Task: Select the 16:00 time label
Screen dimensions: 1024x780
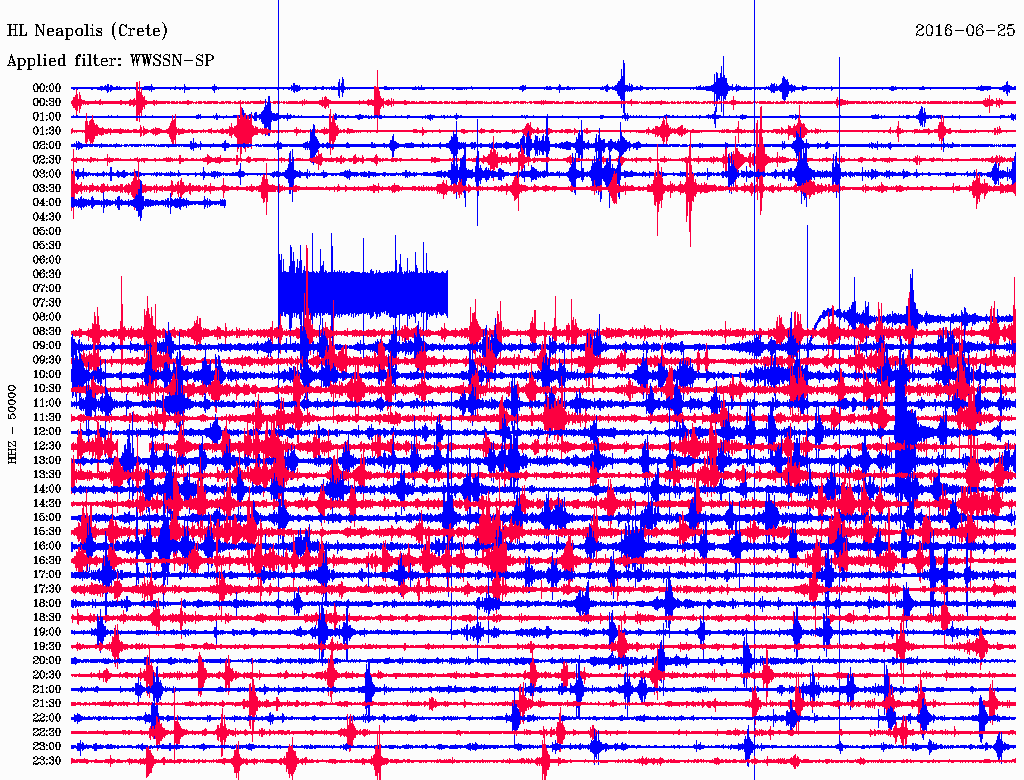Action: pyautogui.click(x=47, y=546)
